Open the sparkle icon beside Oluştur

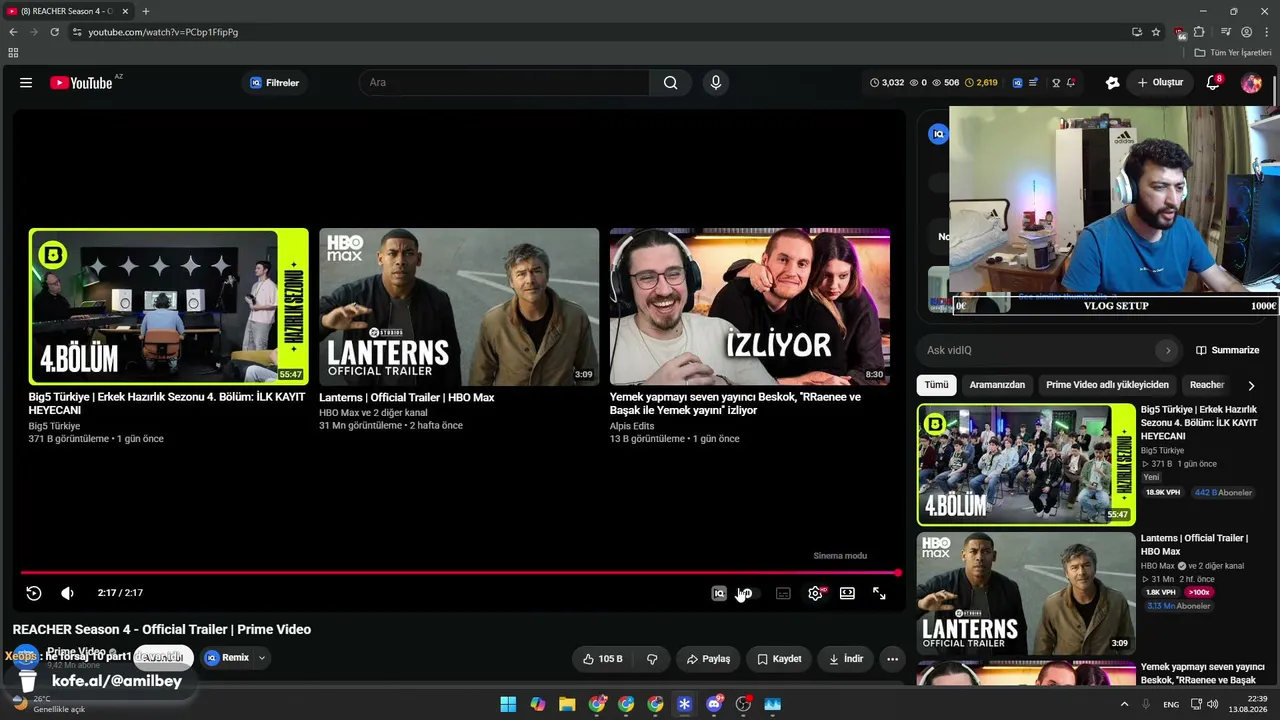click(x=1112, y=83)
